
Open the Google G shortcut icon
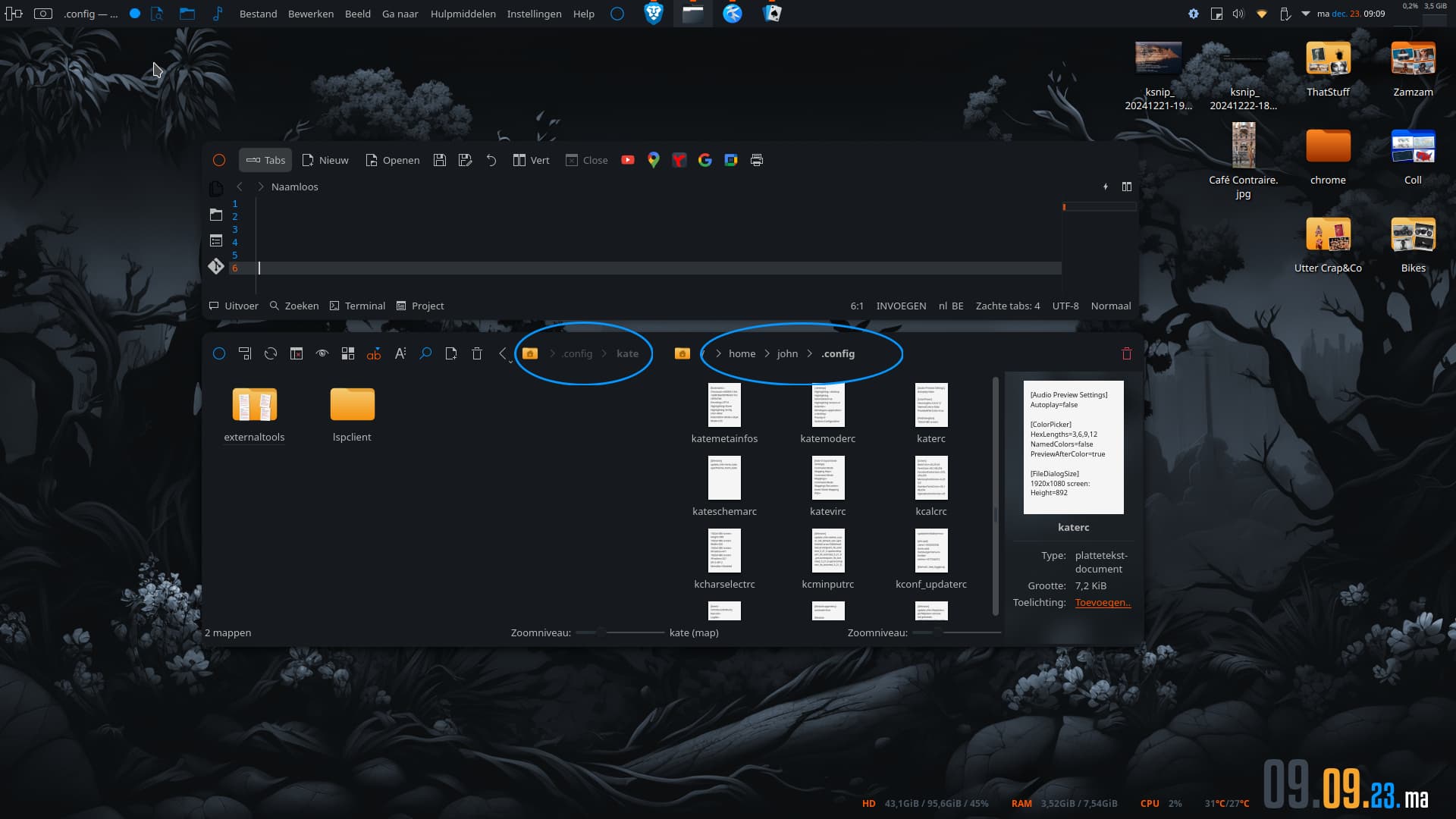705,160
